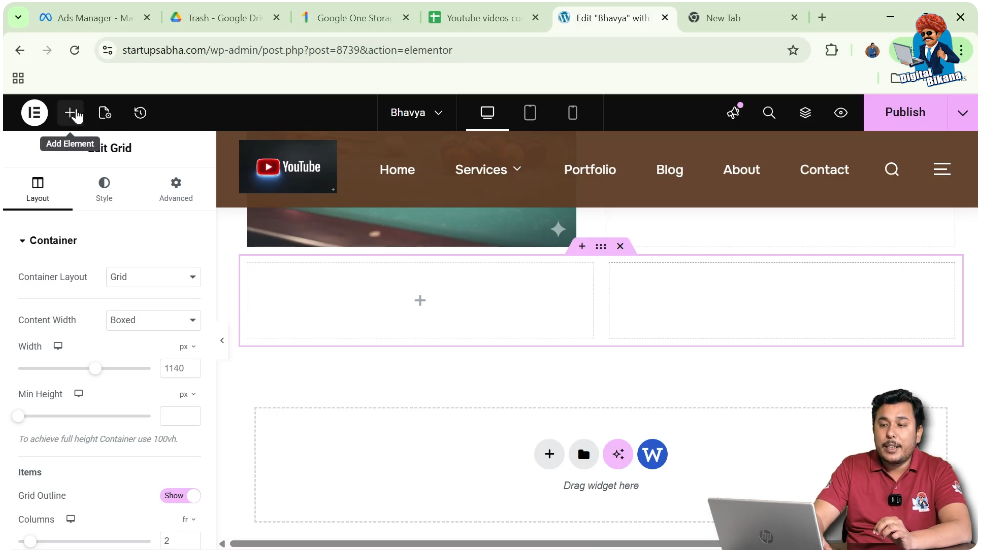
Task: Switch to the Youtube videos sheet tab
Action: (483, 18)
